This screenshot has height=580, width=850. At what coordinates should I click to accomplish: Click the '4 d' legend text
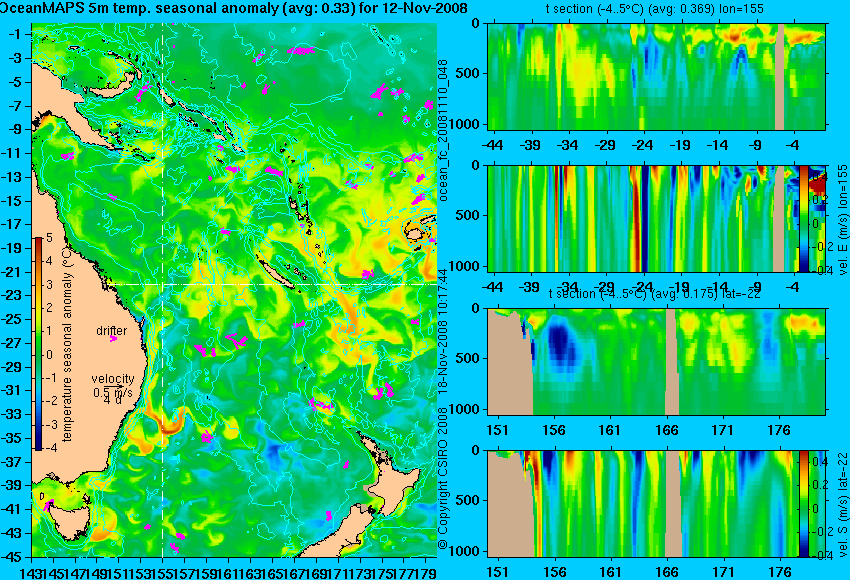pyautogui.click(x=113, y=401)
